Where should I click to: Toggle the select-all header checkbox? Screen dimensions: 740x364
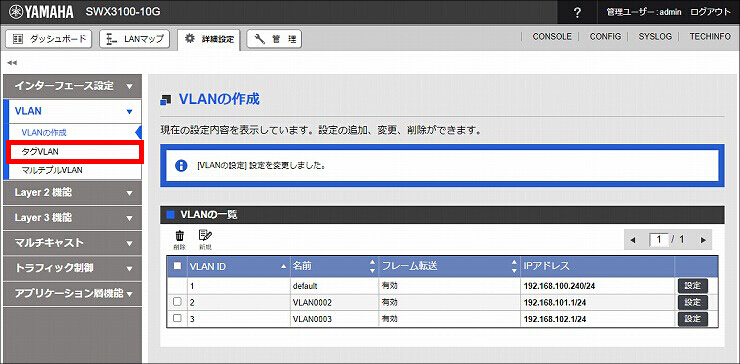tap(177, 266)
